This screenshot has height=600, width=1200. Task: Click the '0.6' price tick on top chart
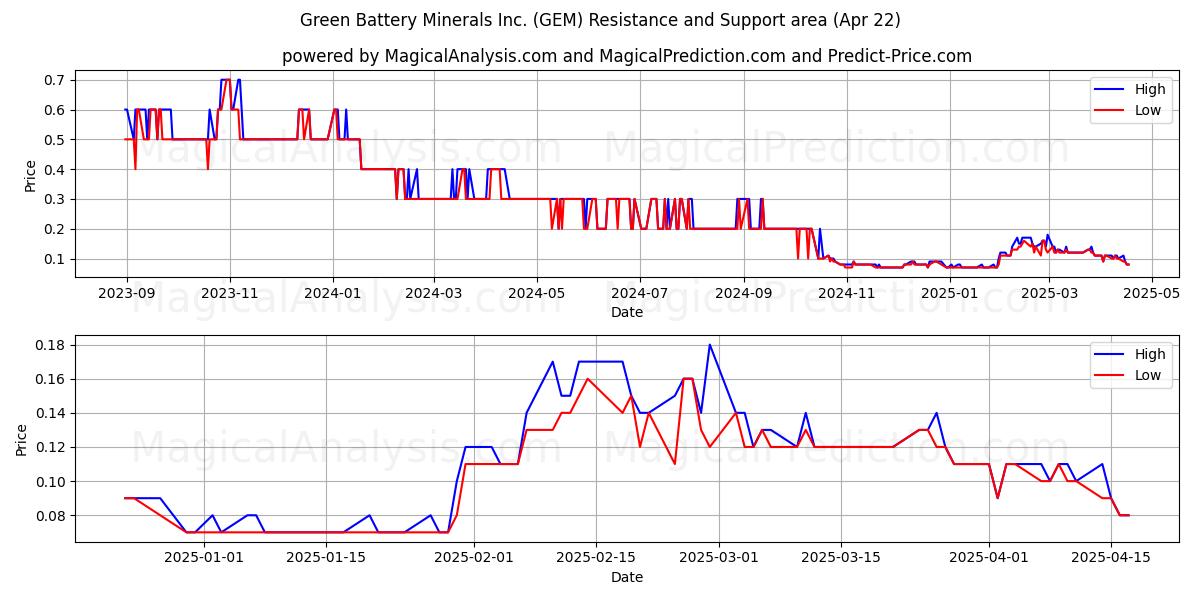pyautogui.click(x=56, y=110)
